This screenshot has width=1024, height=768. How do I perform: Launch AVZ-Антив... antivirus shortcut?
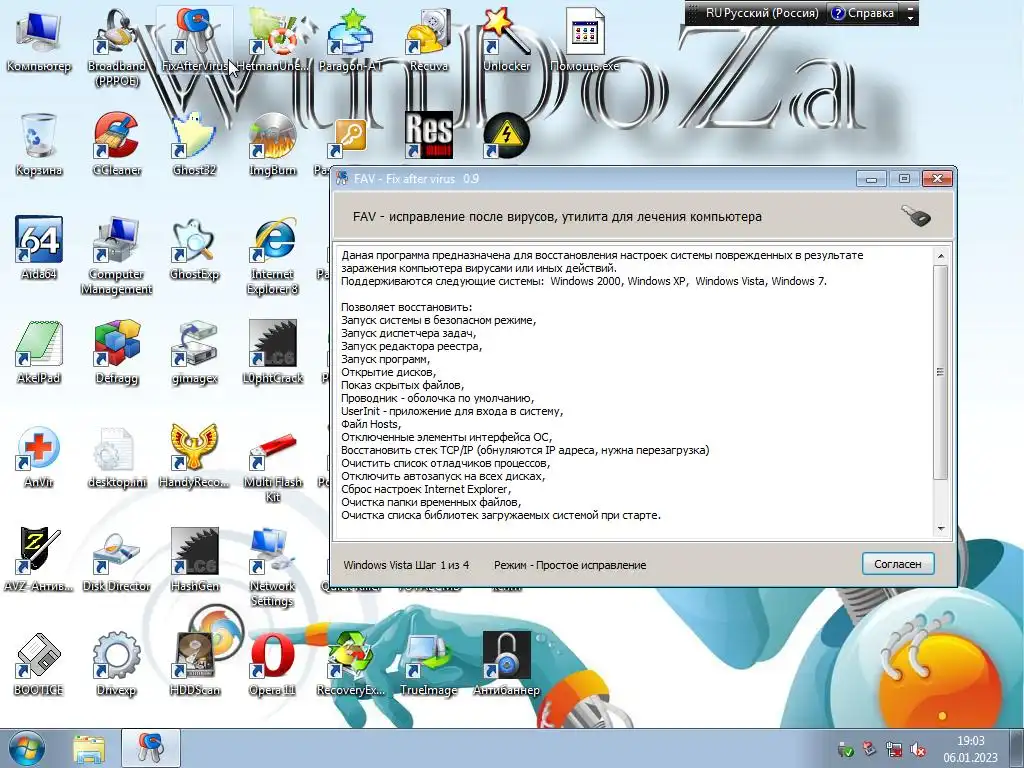tap(39, 560)
